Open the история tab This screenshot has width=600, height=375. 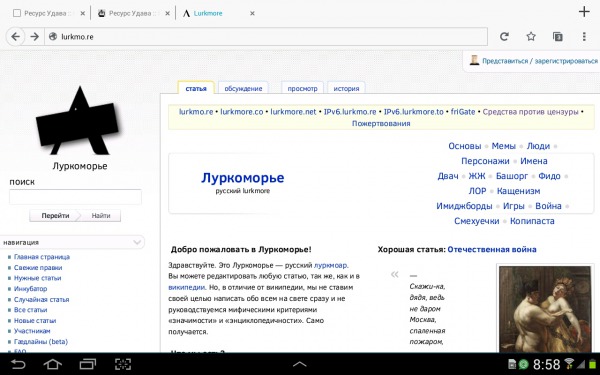pyautogui.click(x=346, y=88)
